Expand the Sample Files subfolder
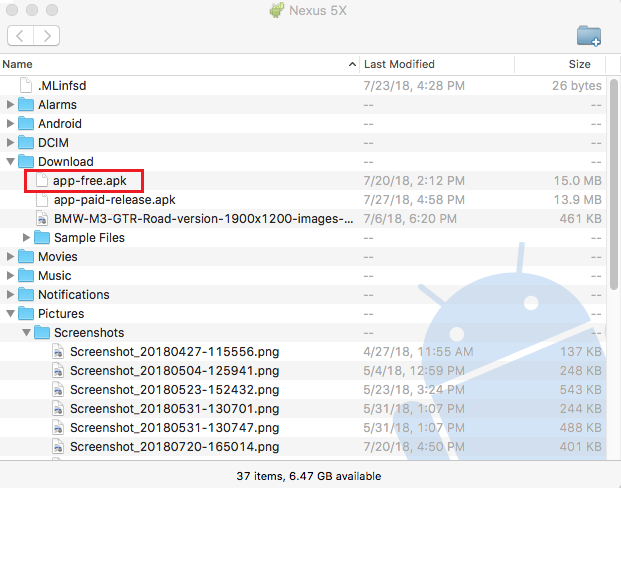The width and height of the screenshot is (621, 585). [x=27, y=238]
